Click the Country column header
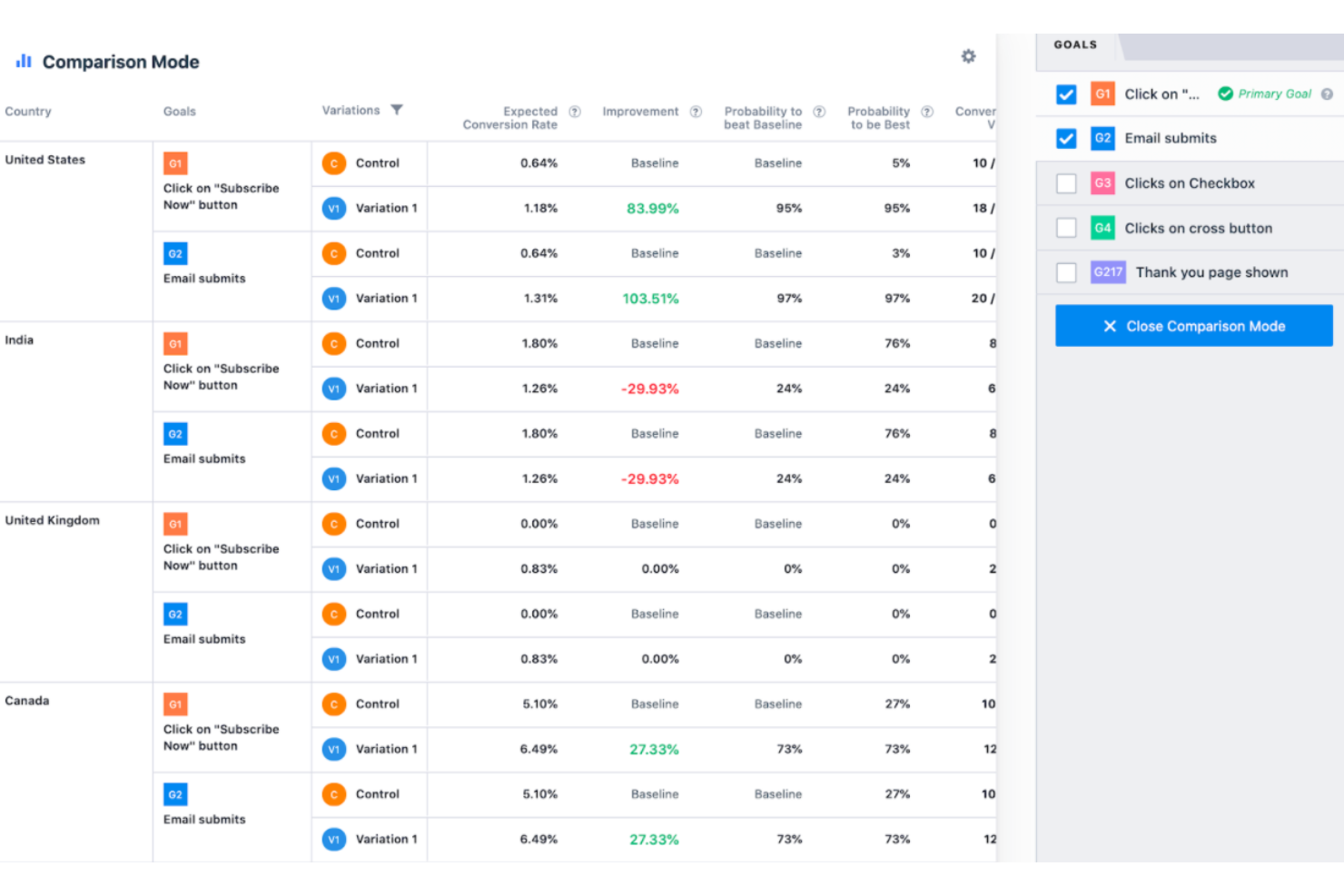Image resolution: width=1344 pixels, height=896 pixels. click(28, 111)
